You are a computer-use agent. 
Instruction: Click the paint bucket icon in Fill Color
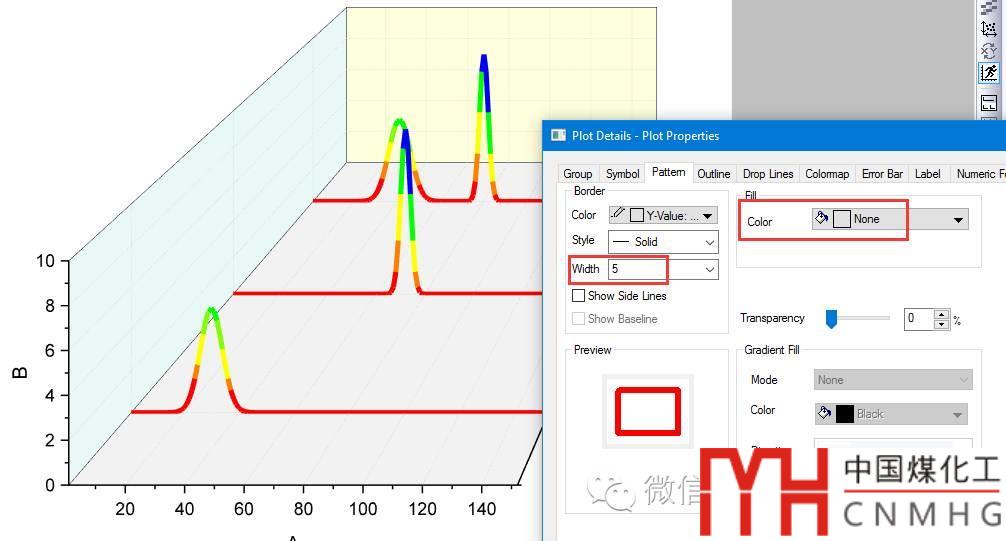pos(821,218)
